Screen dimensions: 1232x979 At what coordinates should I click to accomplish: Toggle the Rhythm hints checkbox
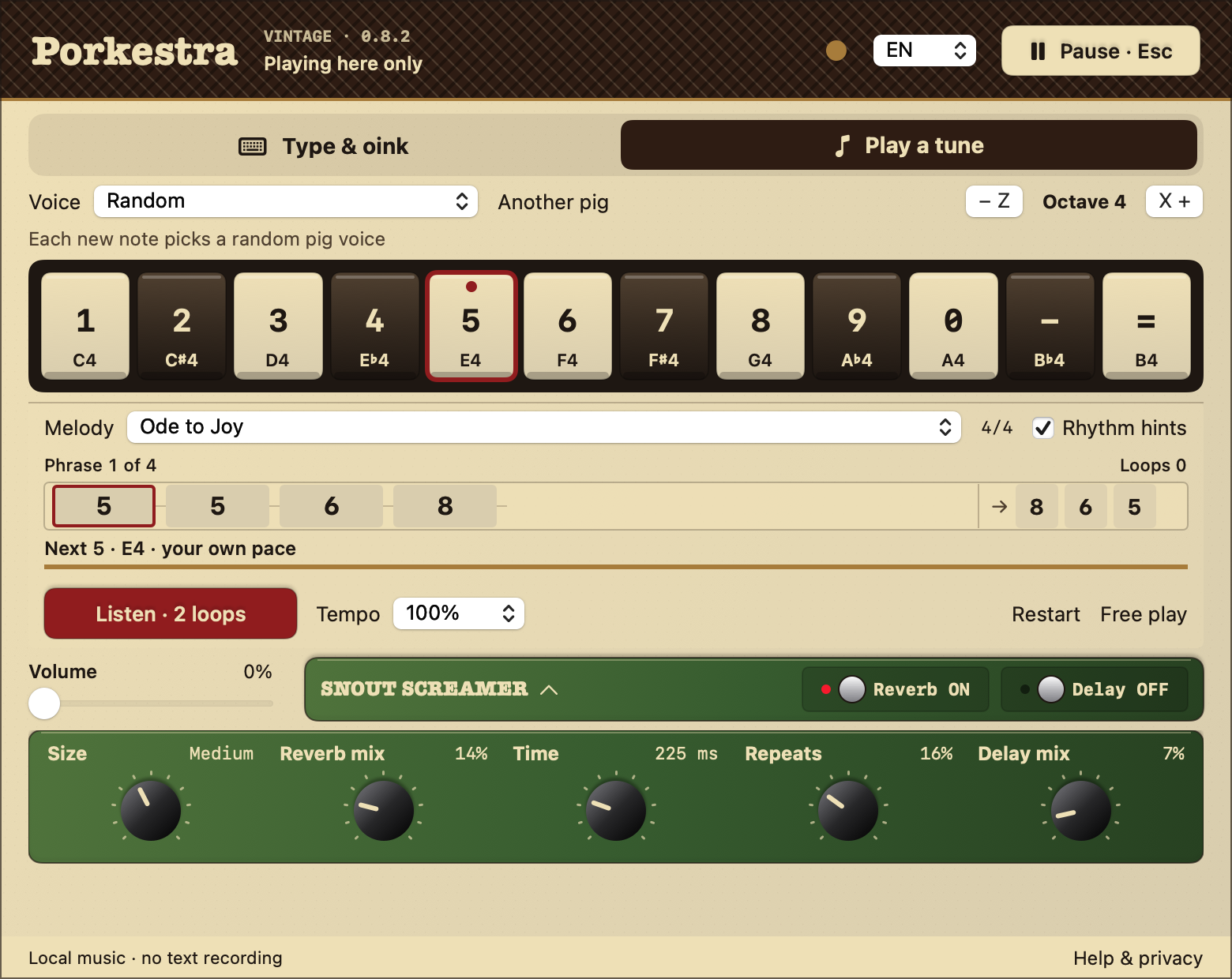(x=1043, y=428)
